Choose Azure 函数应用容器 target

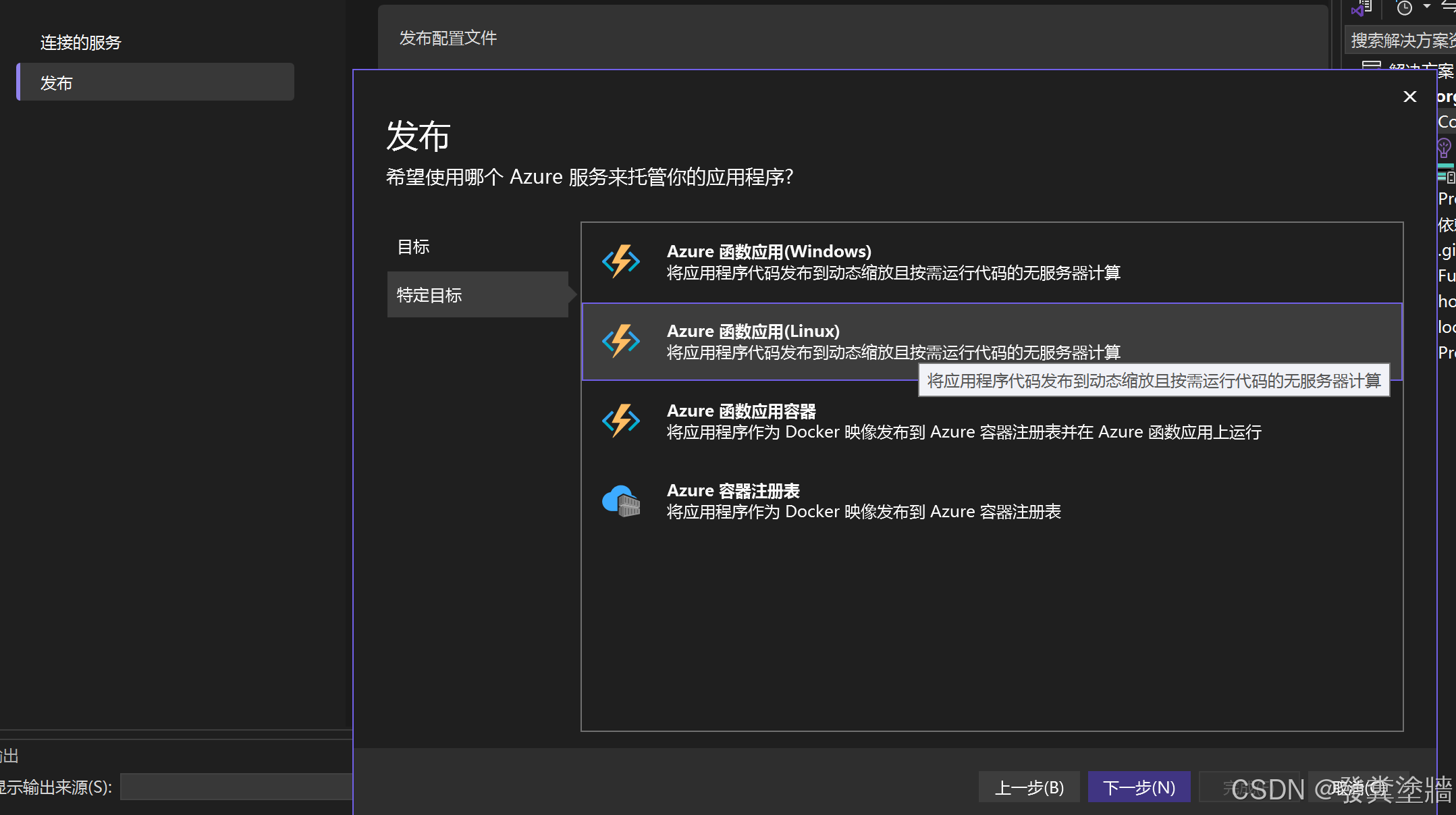(992, 421)
